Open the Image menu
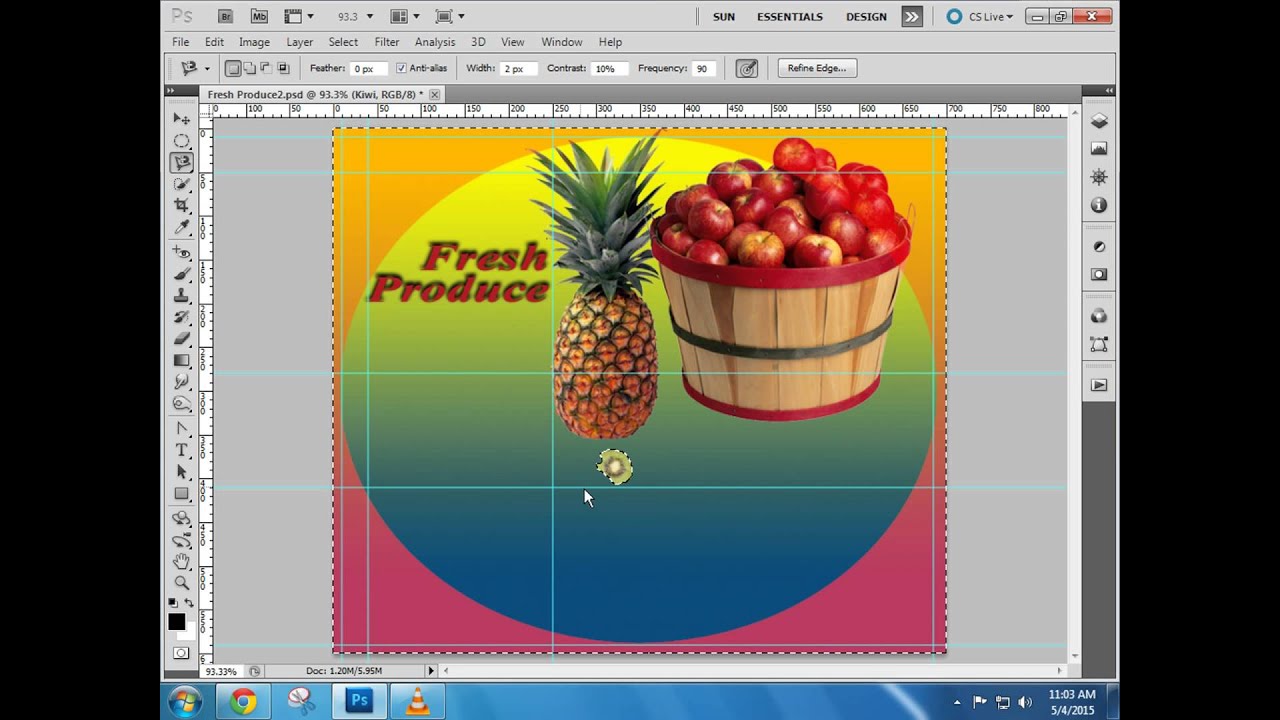This screenshot has height=720, width=1280. point(254,42)
